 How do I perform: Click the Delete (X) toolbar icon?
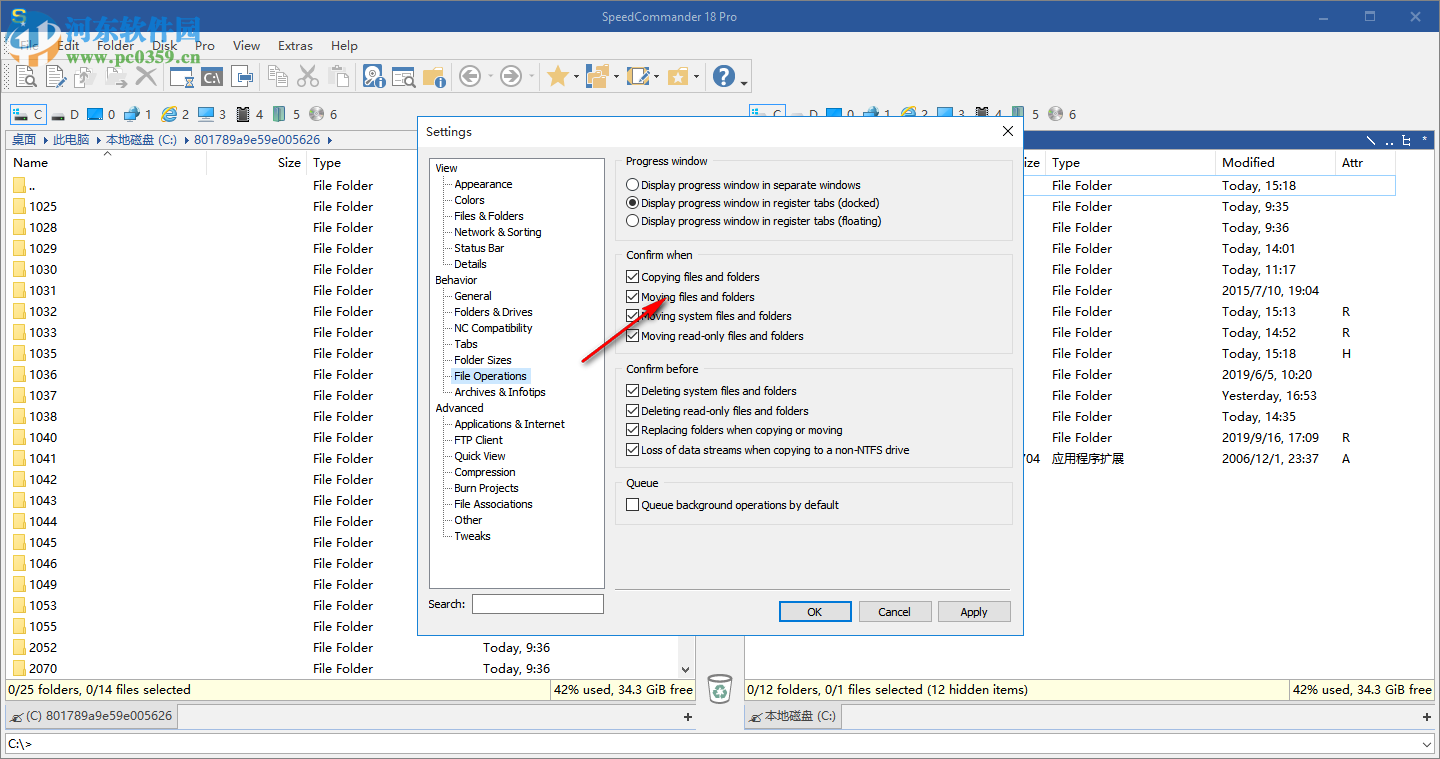[x=146, y=76]
